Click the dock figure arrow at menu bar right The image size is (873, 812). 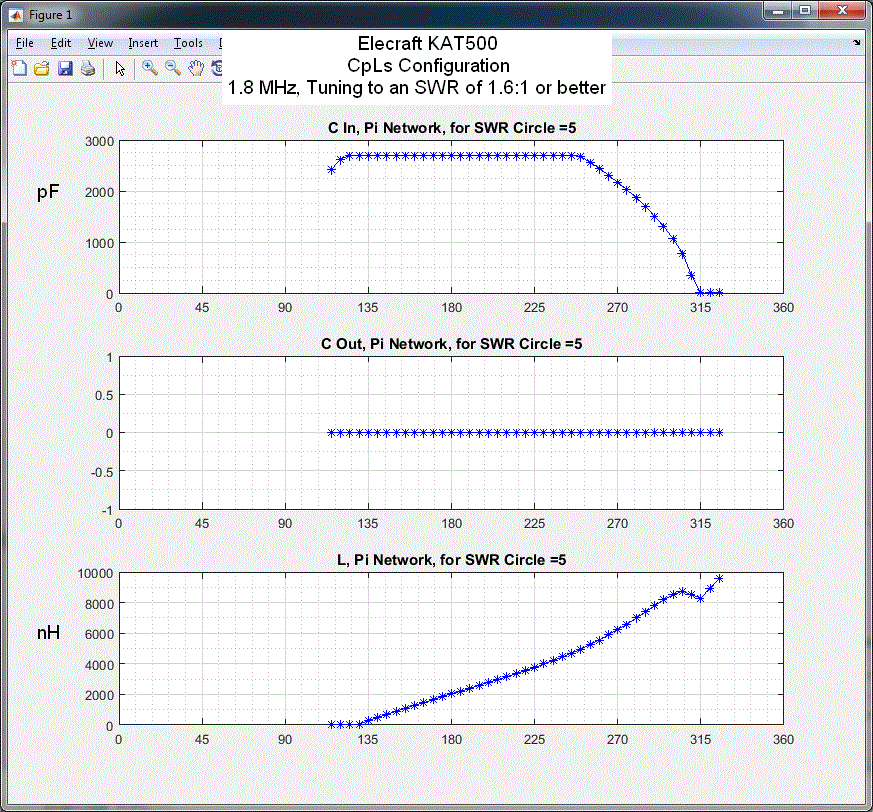click(x=856, y=42)
